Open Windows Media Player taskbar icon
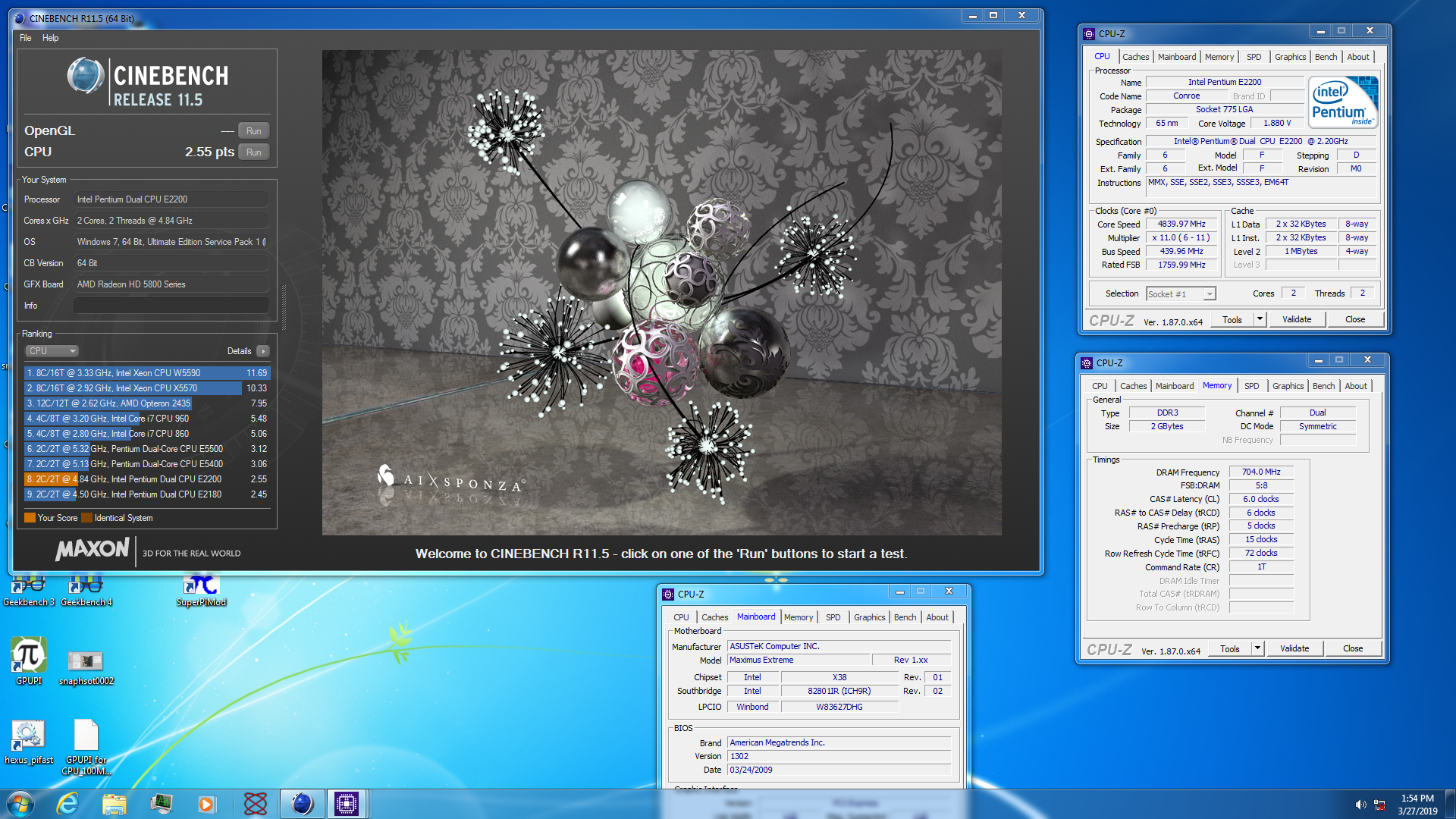Screen dimensions: 1456x819 pyautogui.click(x=206, y=804)
